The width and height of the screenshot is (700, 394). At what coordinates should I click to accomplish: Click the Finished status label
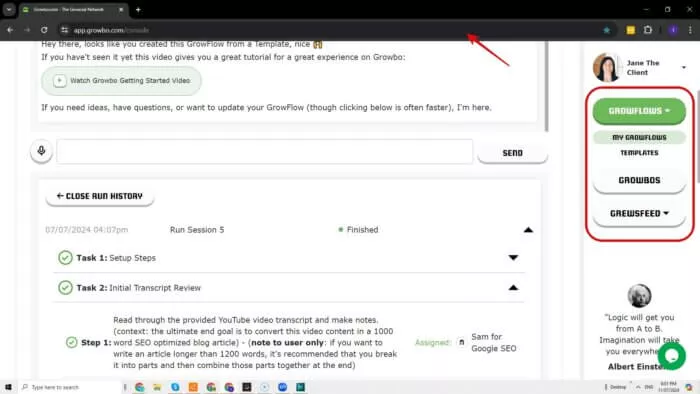pos(362,230)
